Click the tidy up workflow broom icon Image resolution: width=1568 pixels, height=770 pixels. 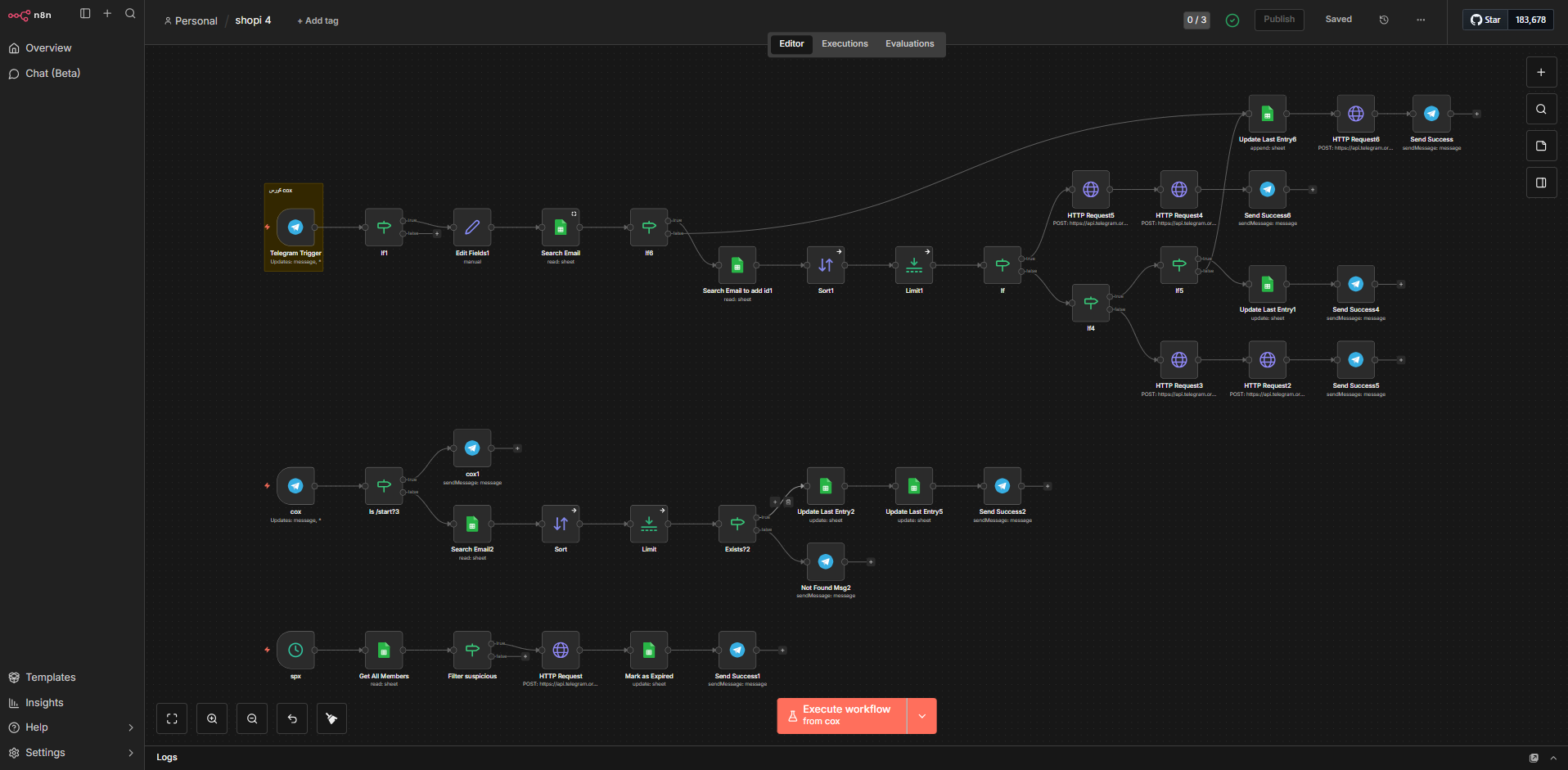[331, 718]
